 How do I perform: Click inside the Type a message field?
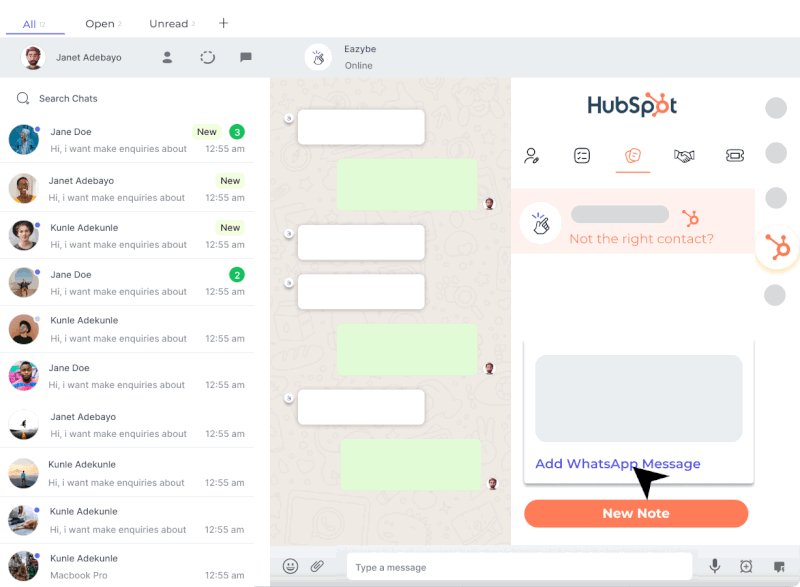pos(520,567)
